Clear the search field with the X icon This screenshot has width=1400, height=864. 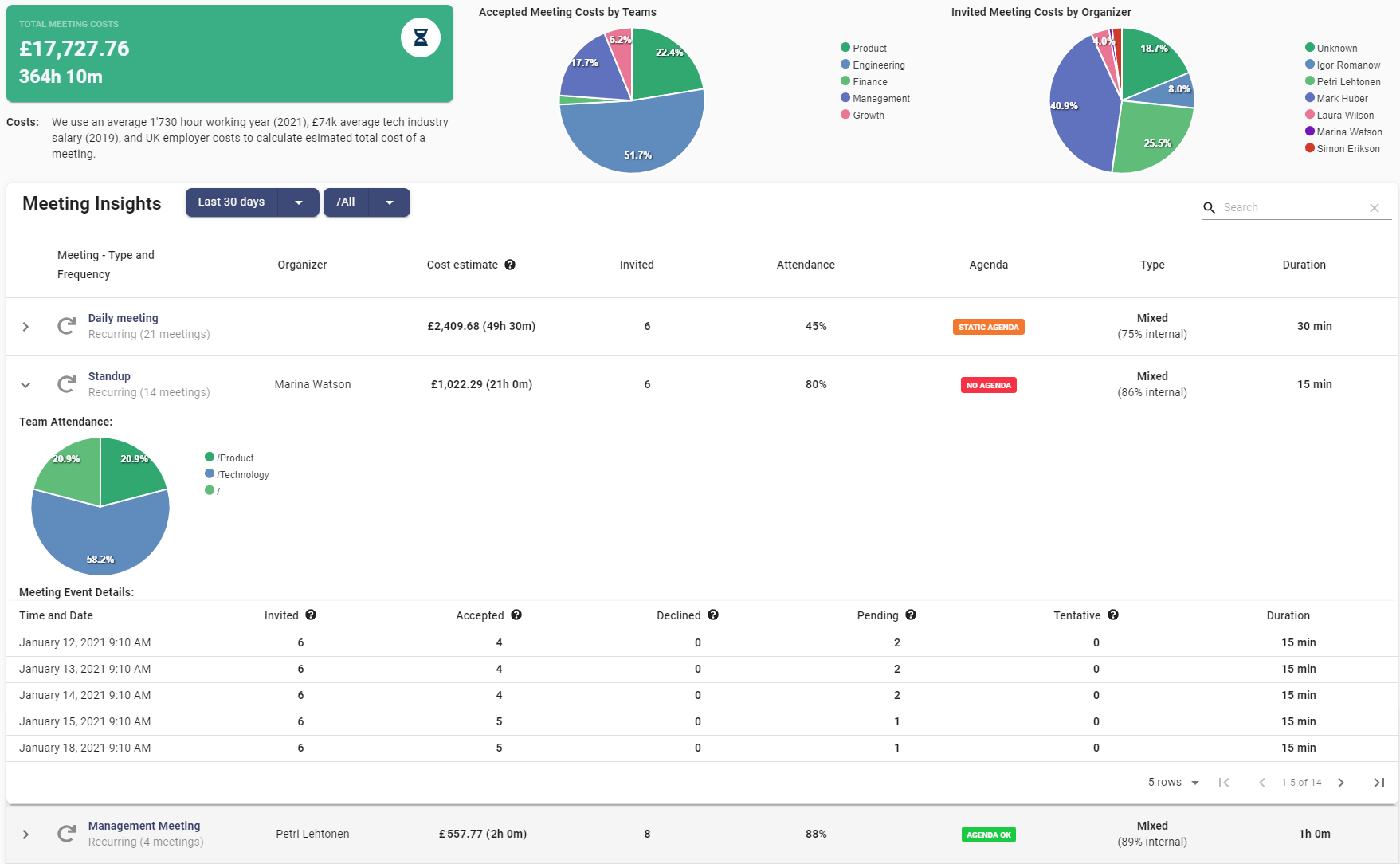tap(1375, 207)
